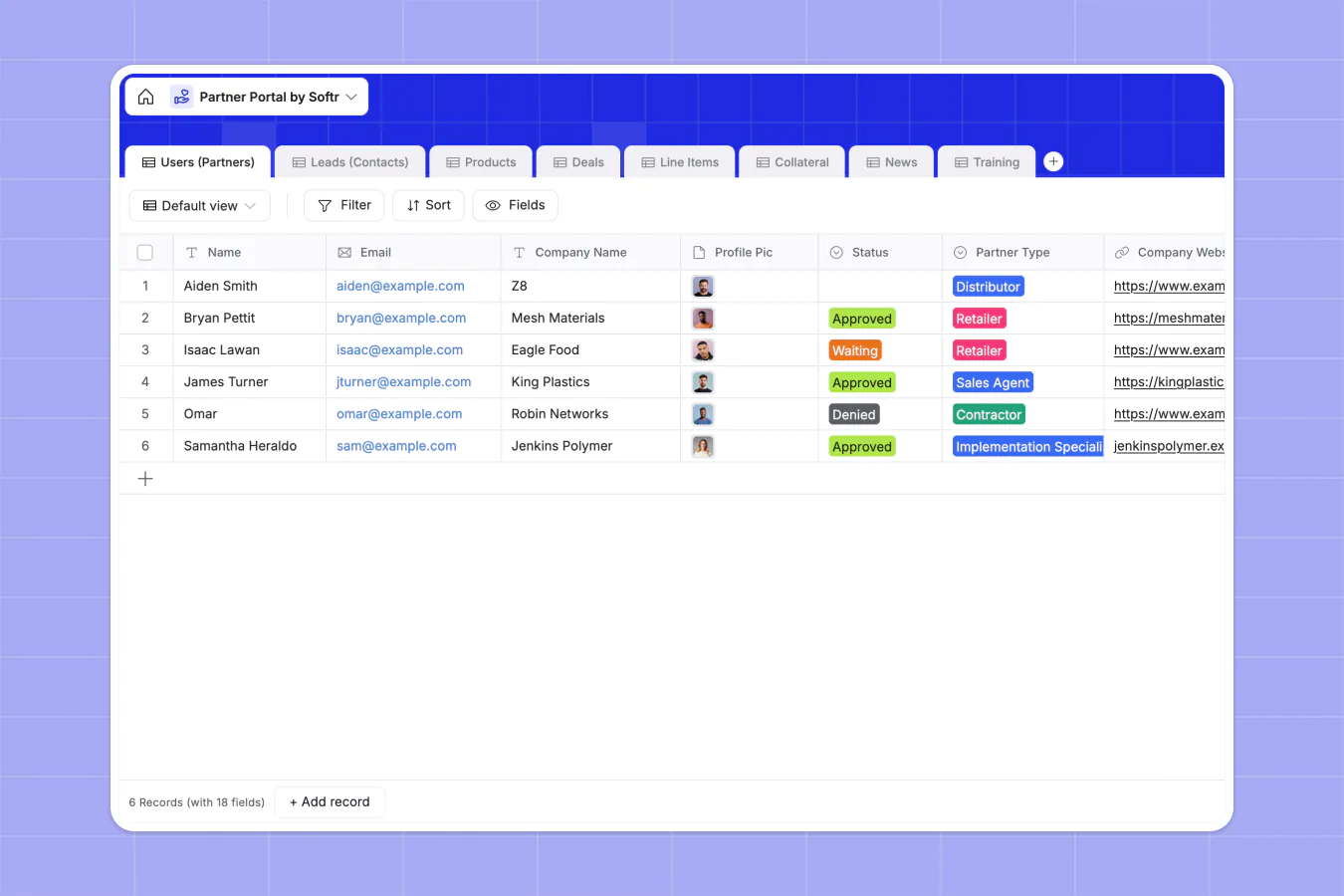1344x896 pixels.
Task: Toggle the select-all checkbox in the header row
Action: 145,252
